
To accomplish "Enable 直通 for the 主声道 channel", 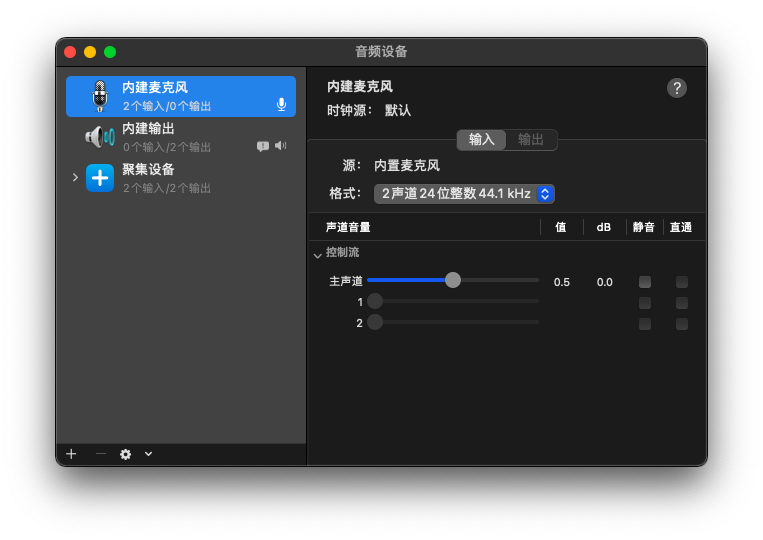I will [682, 282].
